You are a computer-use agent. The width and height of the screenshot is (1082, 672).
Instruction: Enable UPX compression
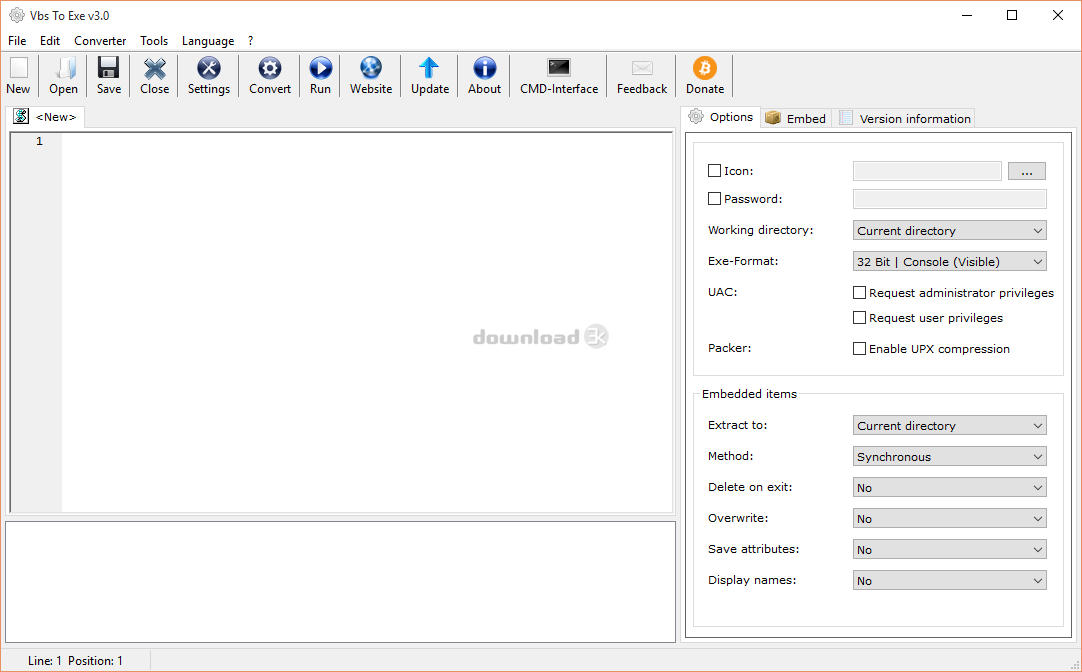(x=859, y=348)
